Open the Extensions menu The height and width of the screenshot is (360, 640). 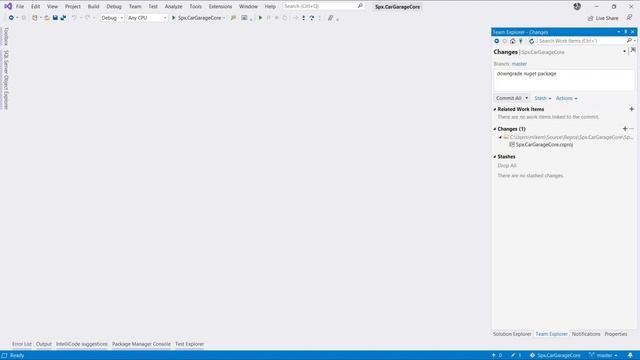pos(220,7)
